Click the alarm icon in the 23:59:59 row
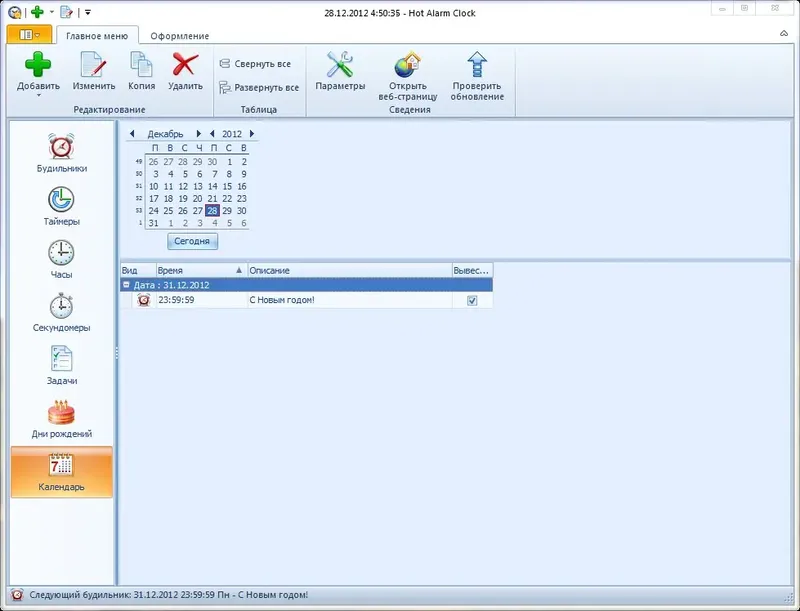Image resolution: width=800 pixels, height=611 pixels. 144,300
